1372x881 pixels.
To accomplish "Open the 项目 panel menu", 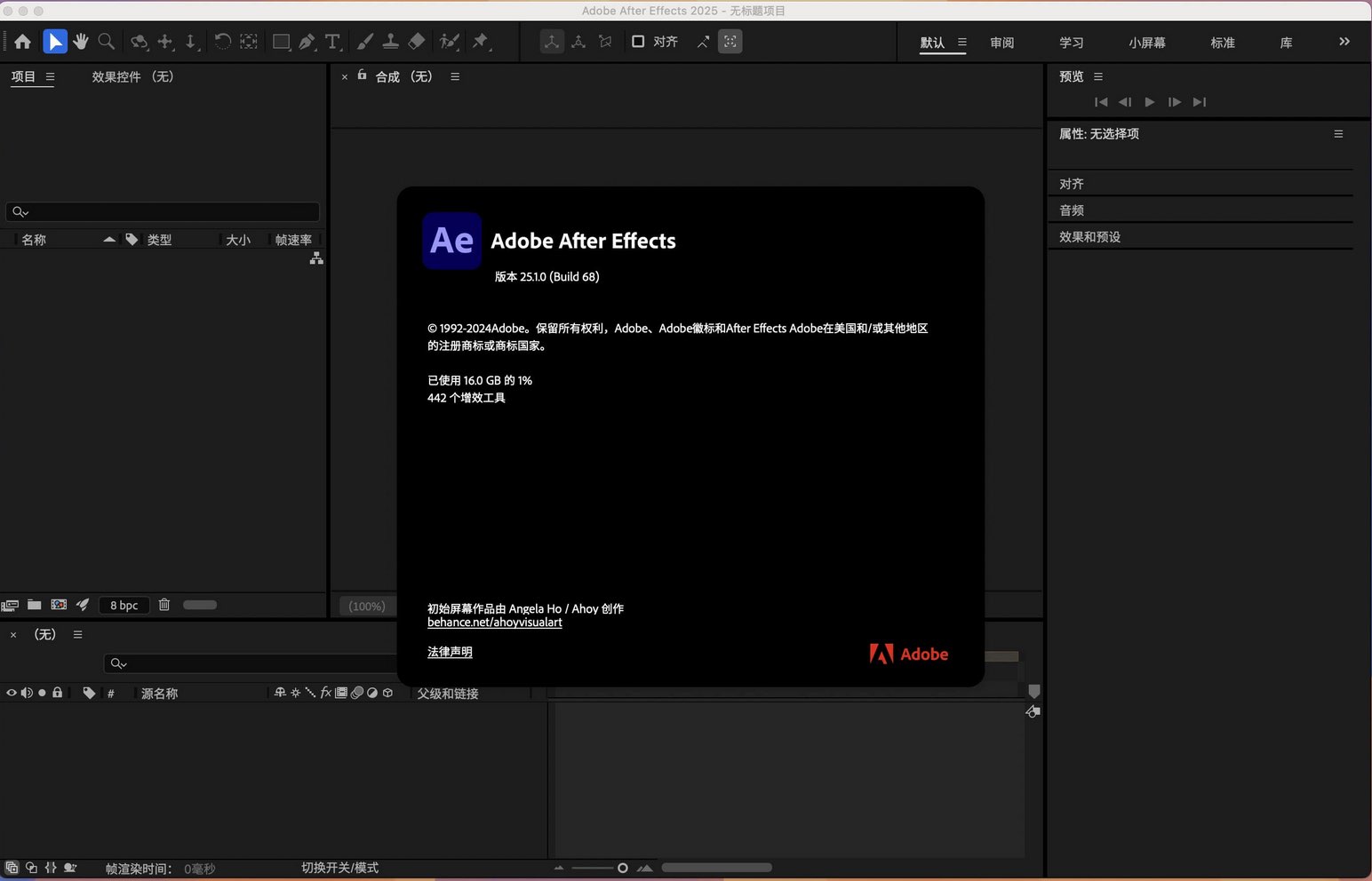I will click(x=50, y=77).
